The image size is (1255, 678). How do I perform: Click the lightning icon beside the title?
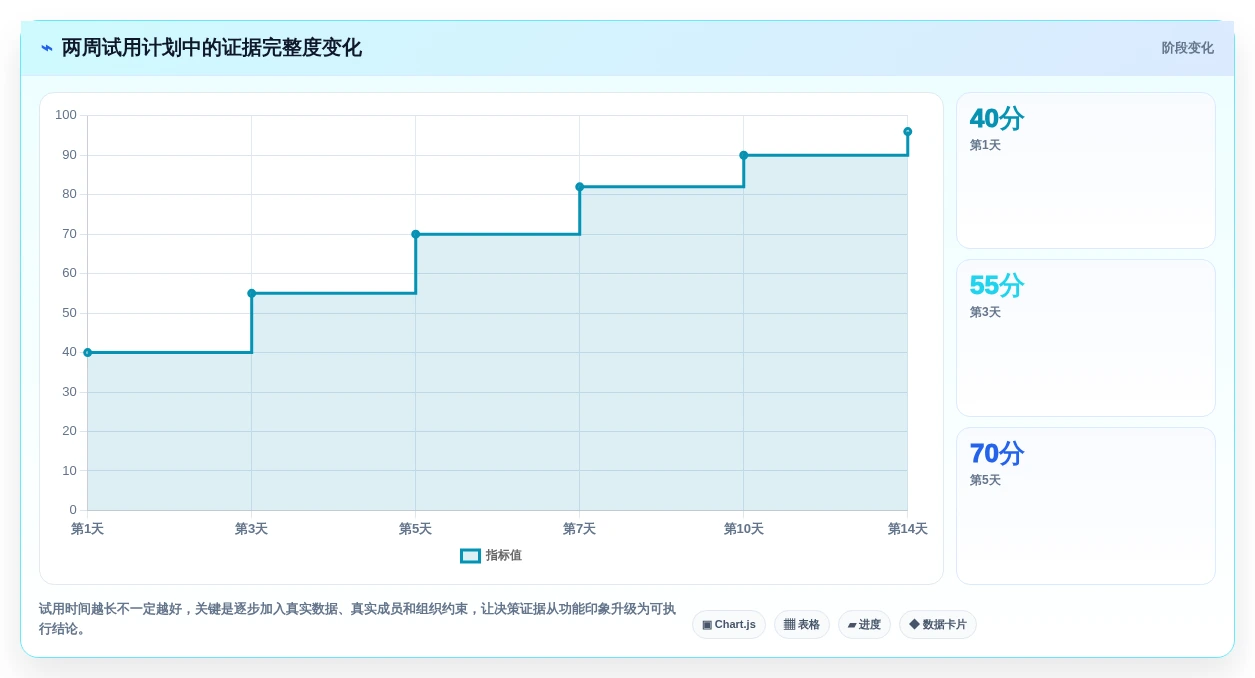click(47, 48)
